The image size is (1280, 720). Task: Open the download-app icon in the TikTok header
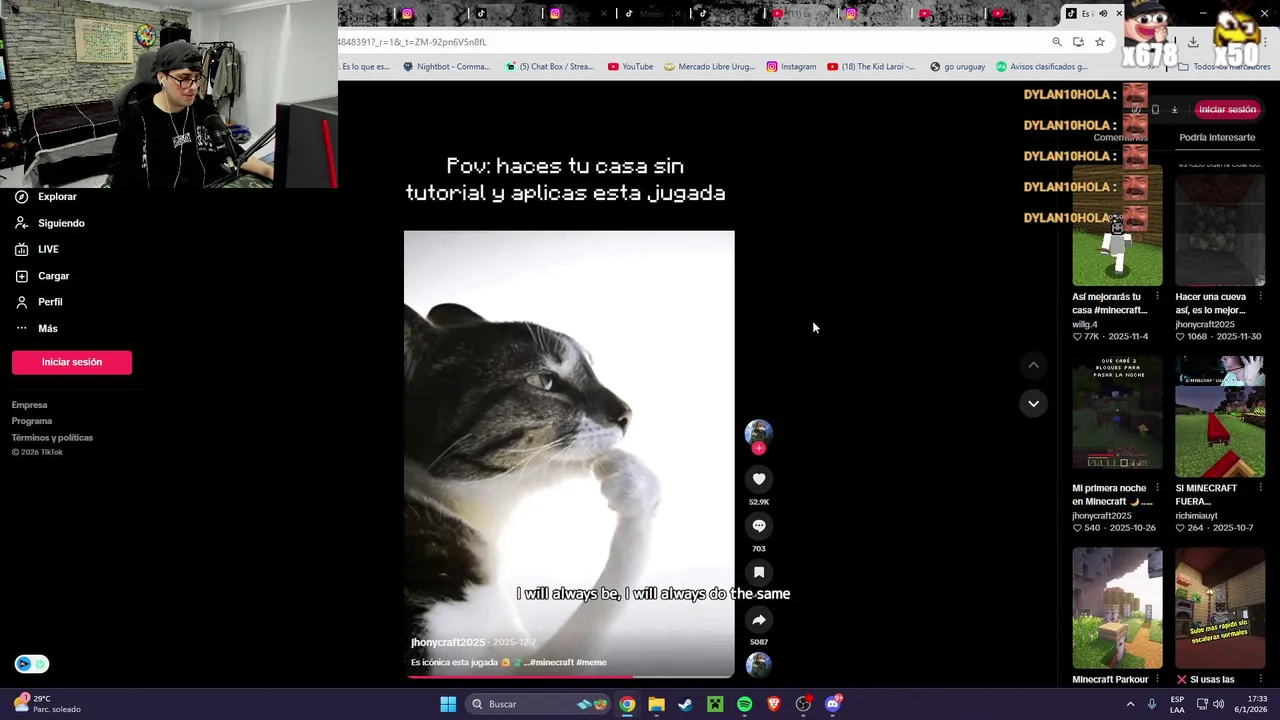[1175, 110]
